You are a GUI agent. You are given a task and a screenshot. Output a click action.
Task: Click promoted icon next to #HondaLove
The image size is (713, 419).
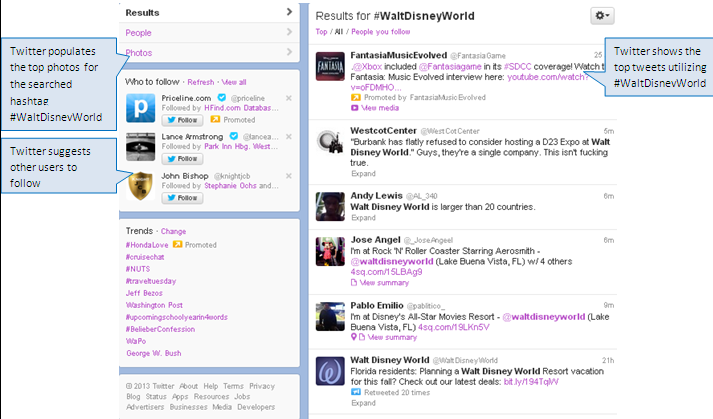177,244
